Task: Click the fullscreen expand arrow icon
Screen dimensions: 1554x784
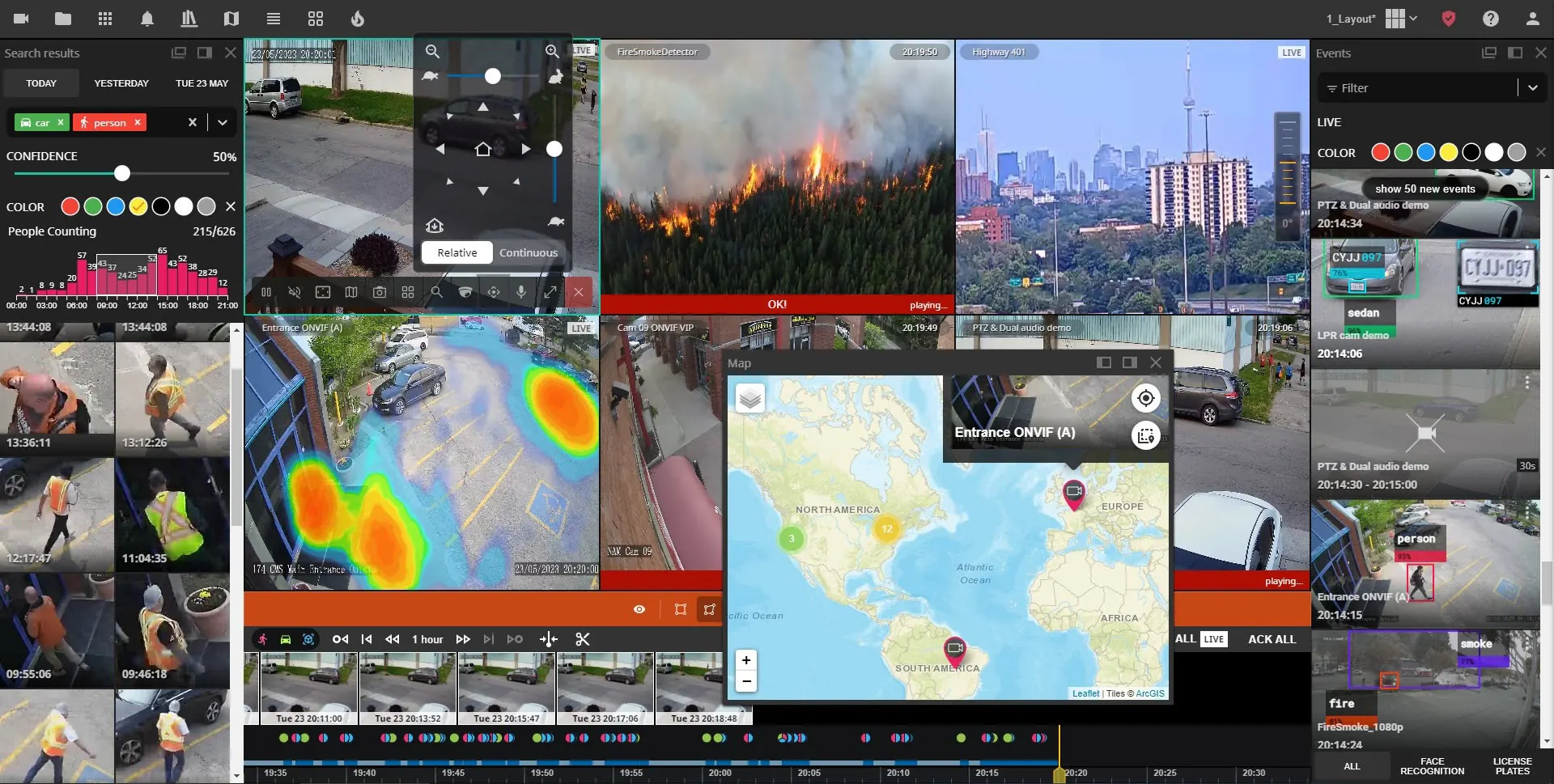Action: [550, 292]
